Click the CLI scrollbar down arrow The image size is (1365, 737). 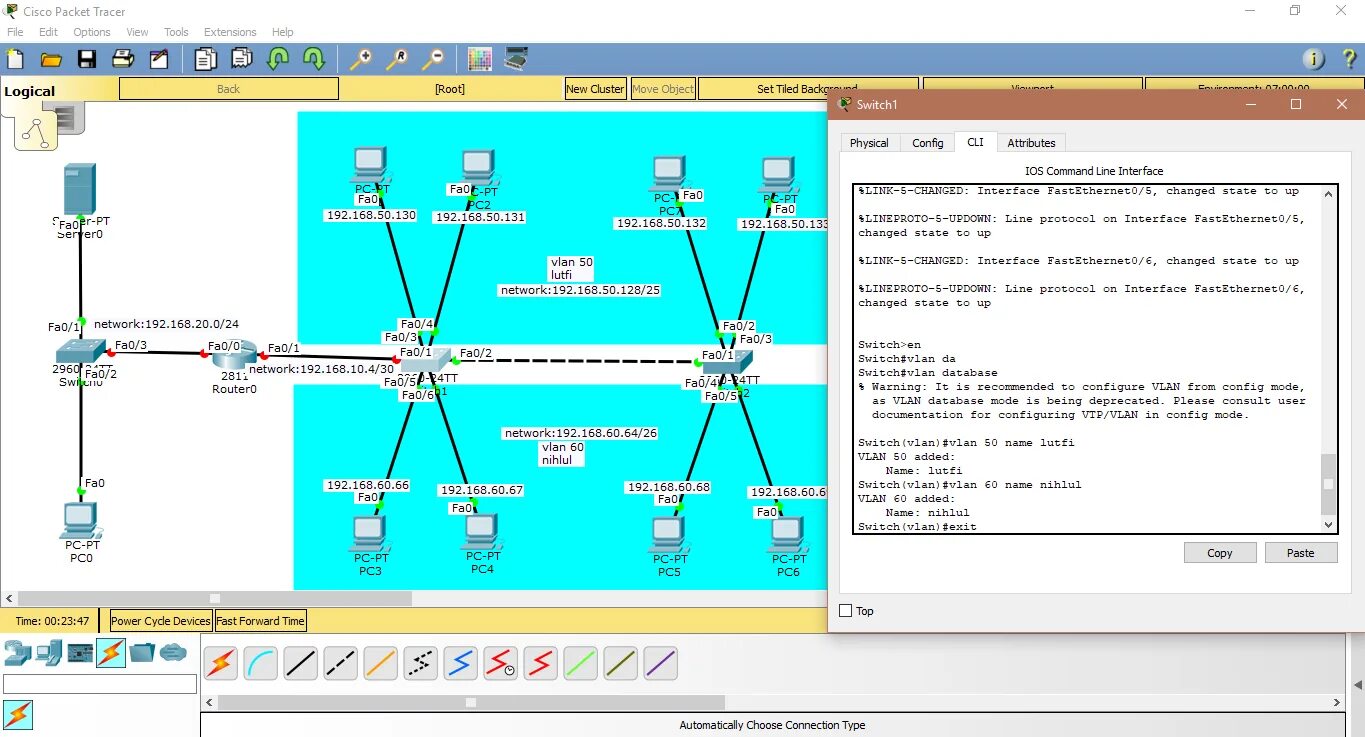pos(1328,524)
